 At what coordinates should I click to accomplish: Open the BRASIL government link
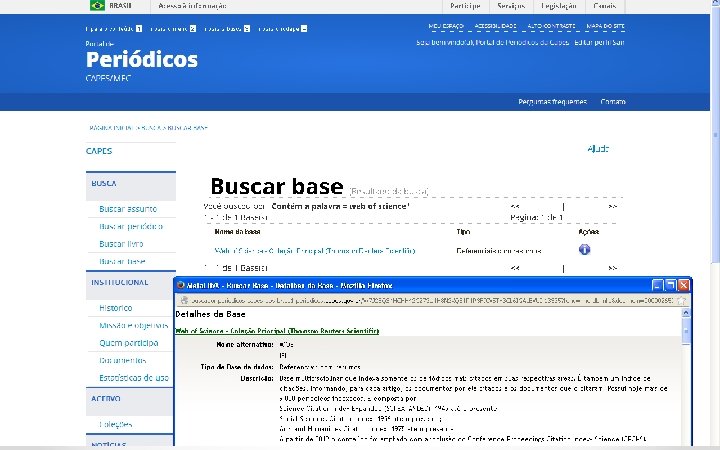pos(120,6)
